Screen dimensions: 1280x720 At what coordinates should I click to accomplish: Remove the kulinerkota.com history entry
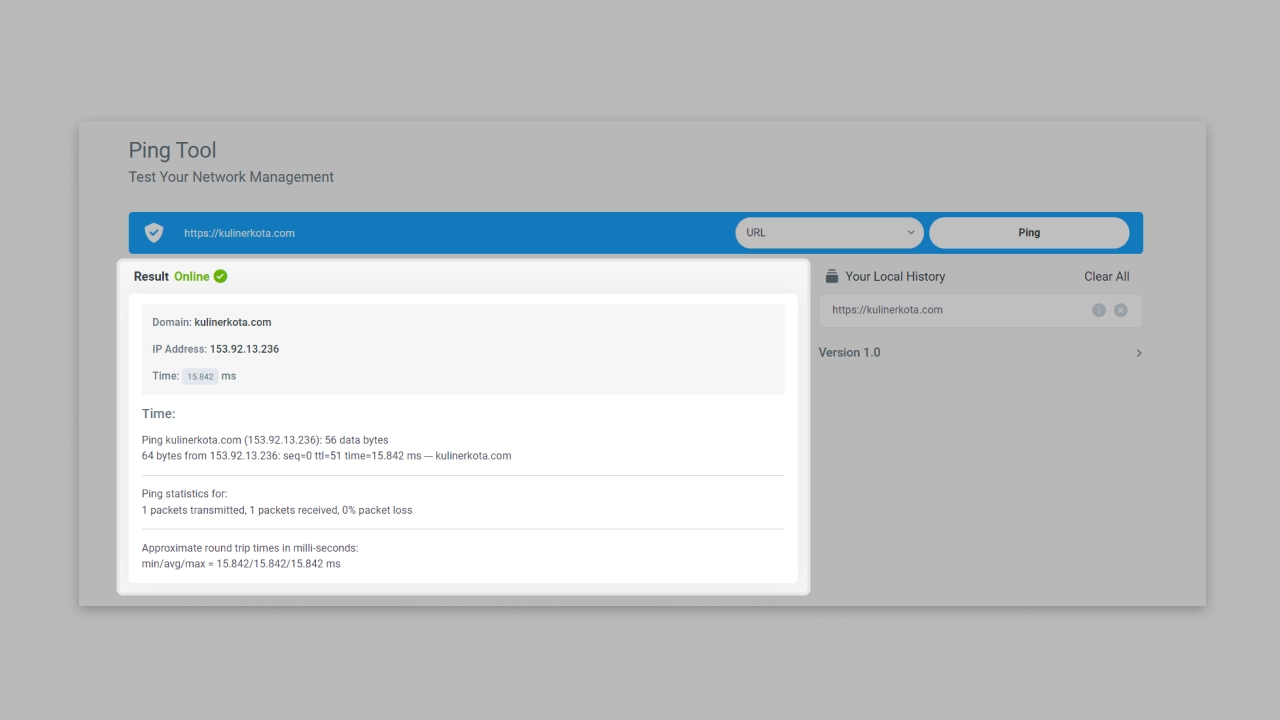1121,310
